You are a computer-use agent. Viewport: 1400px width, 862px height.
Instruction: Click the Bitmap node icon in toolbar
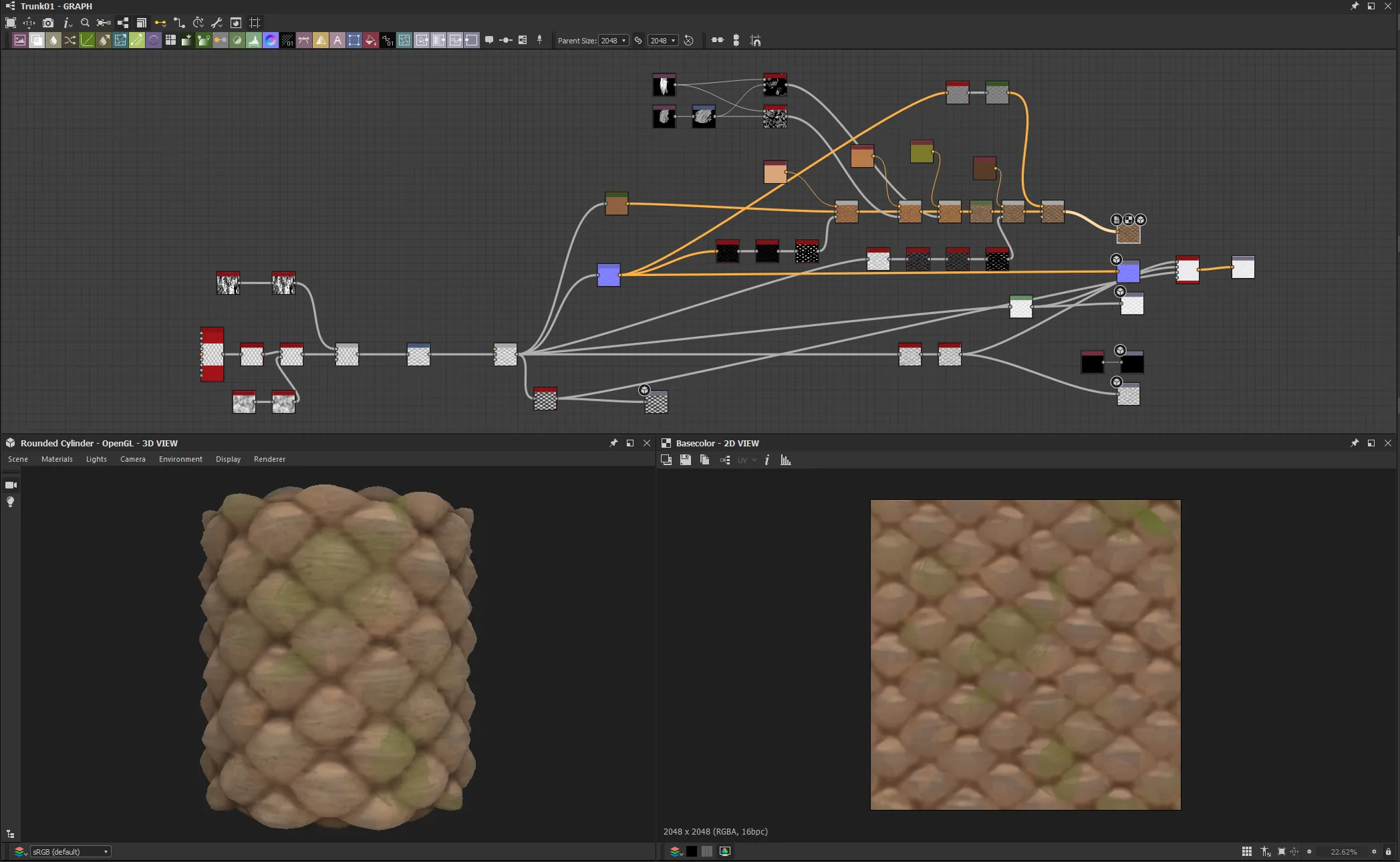point(20,41)
